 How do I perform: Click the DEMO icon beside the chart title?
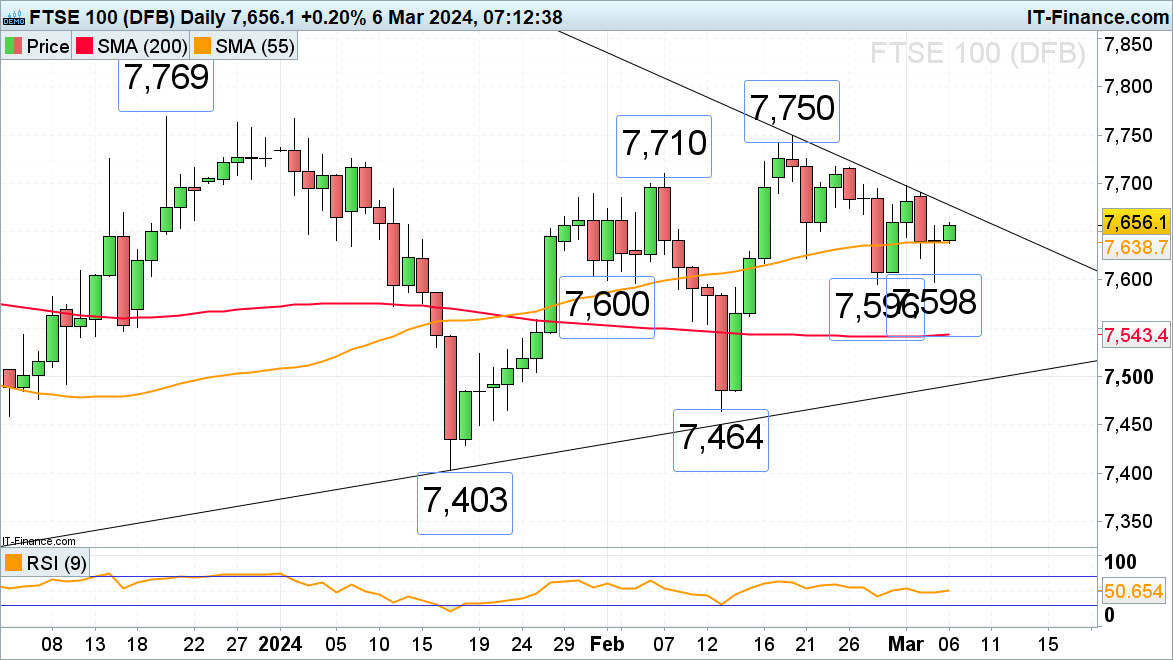click(x=13, y=16)
